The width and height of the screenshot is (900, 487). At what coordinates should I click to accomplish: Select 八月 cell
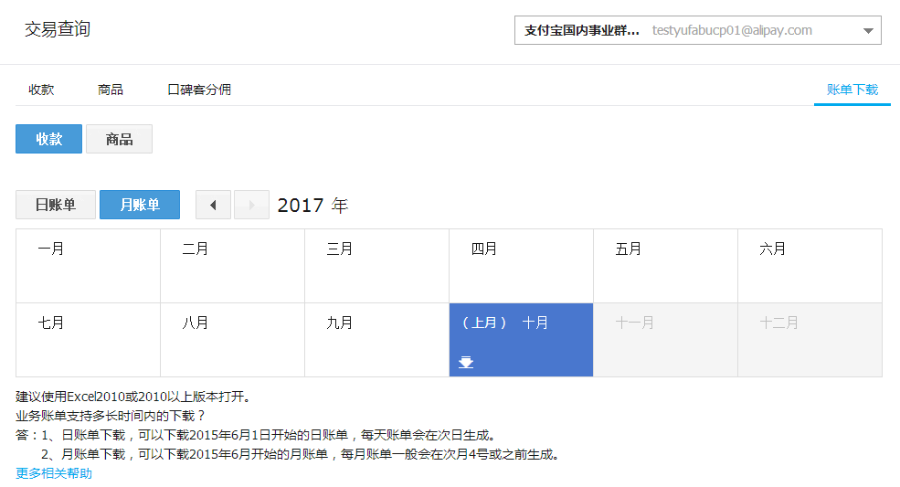click(x=232, y=340)
